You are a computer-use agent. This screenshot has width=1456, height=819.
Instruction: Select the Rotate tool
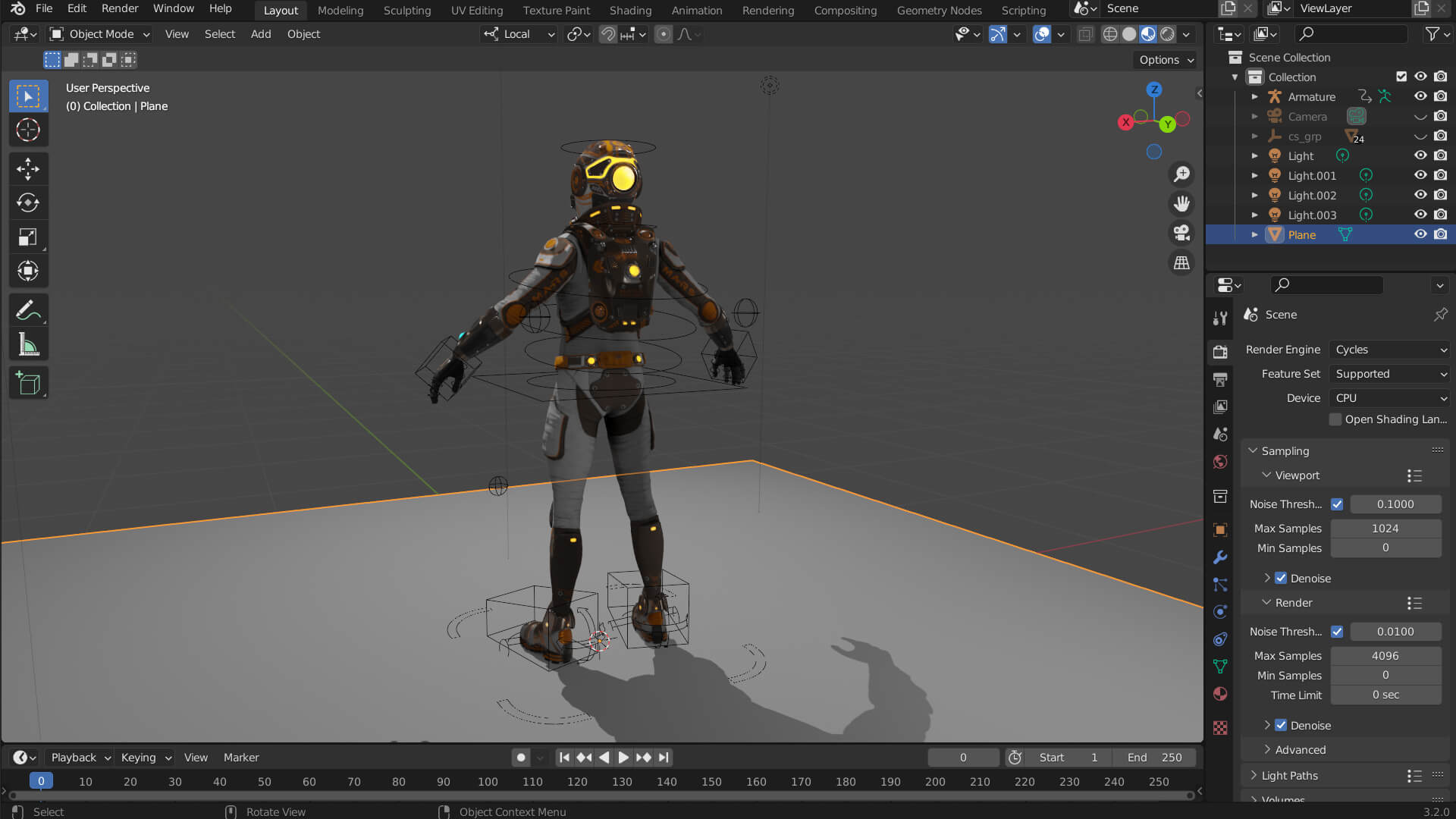coord(28,202)
